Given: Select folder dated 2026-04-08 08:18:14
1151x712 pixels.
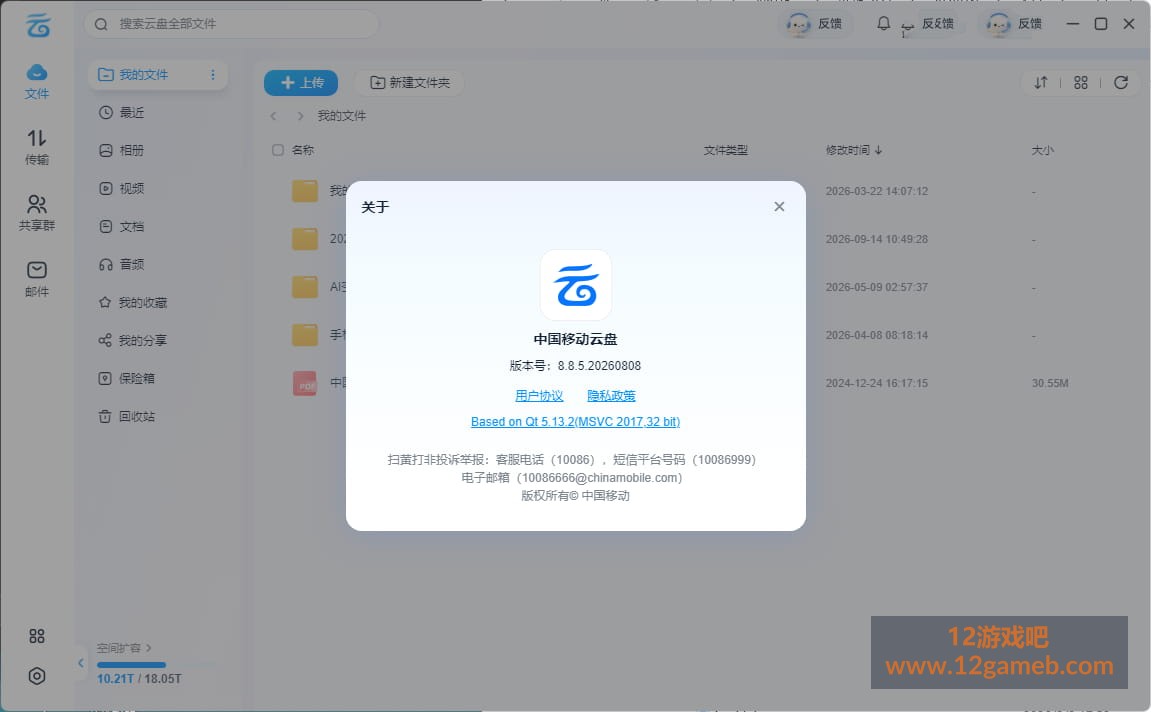Looking at the screenshot, I should 305,335.
